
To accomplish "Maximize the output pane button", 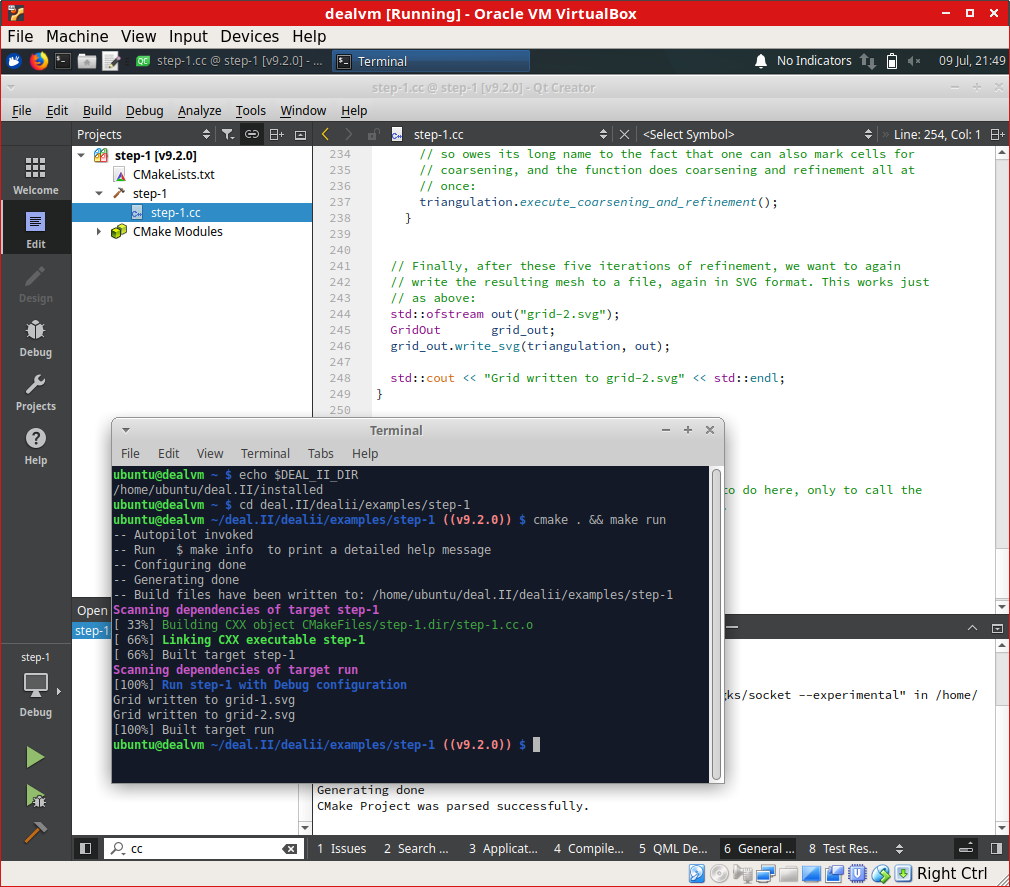I will (997, 628).
